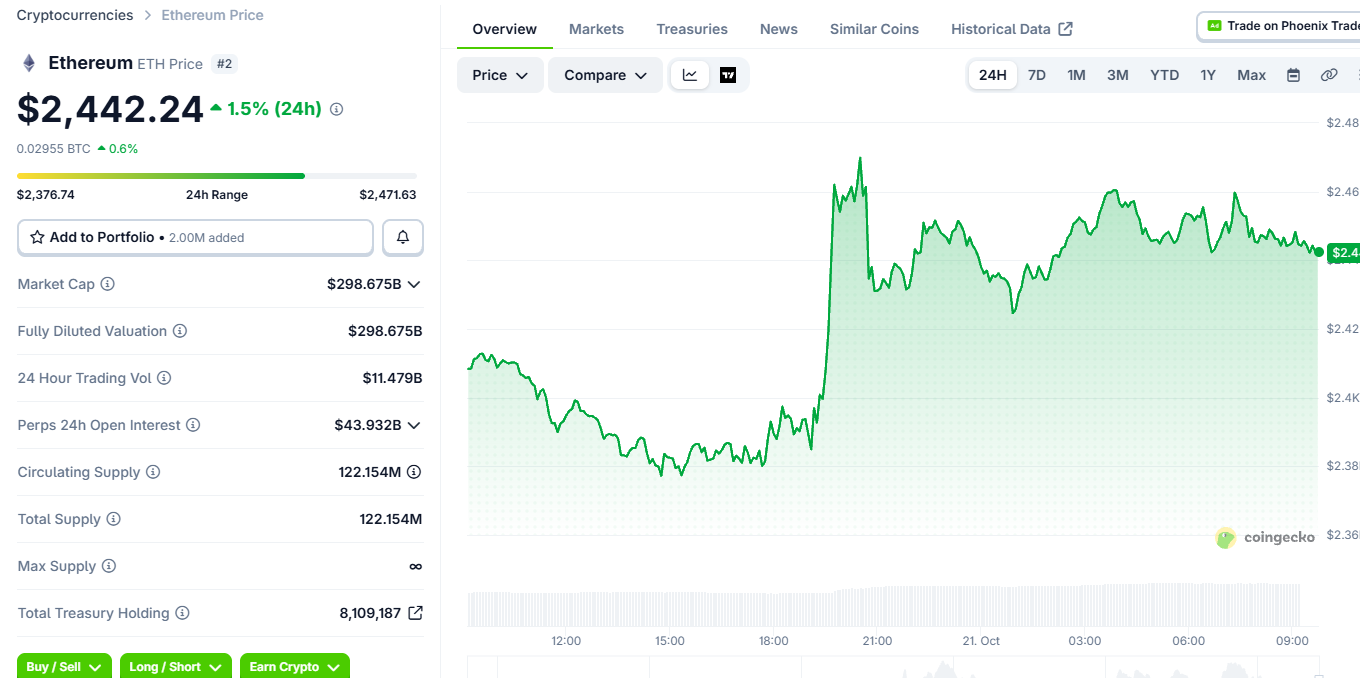Open the Buy / Sell dropdown
Screen dimensions: 1360x678
(x=65, y=666)
